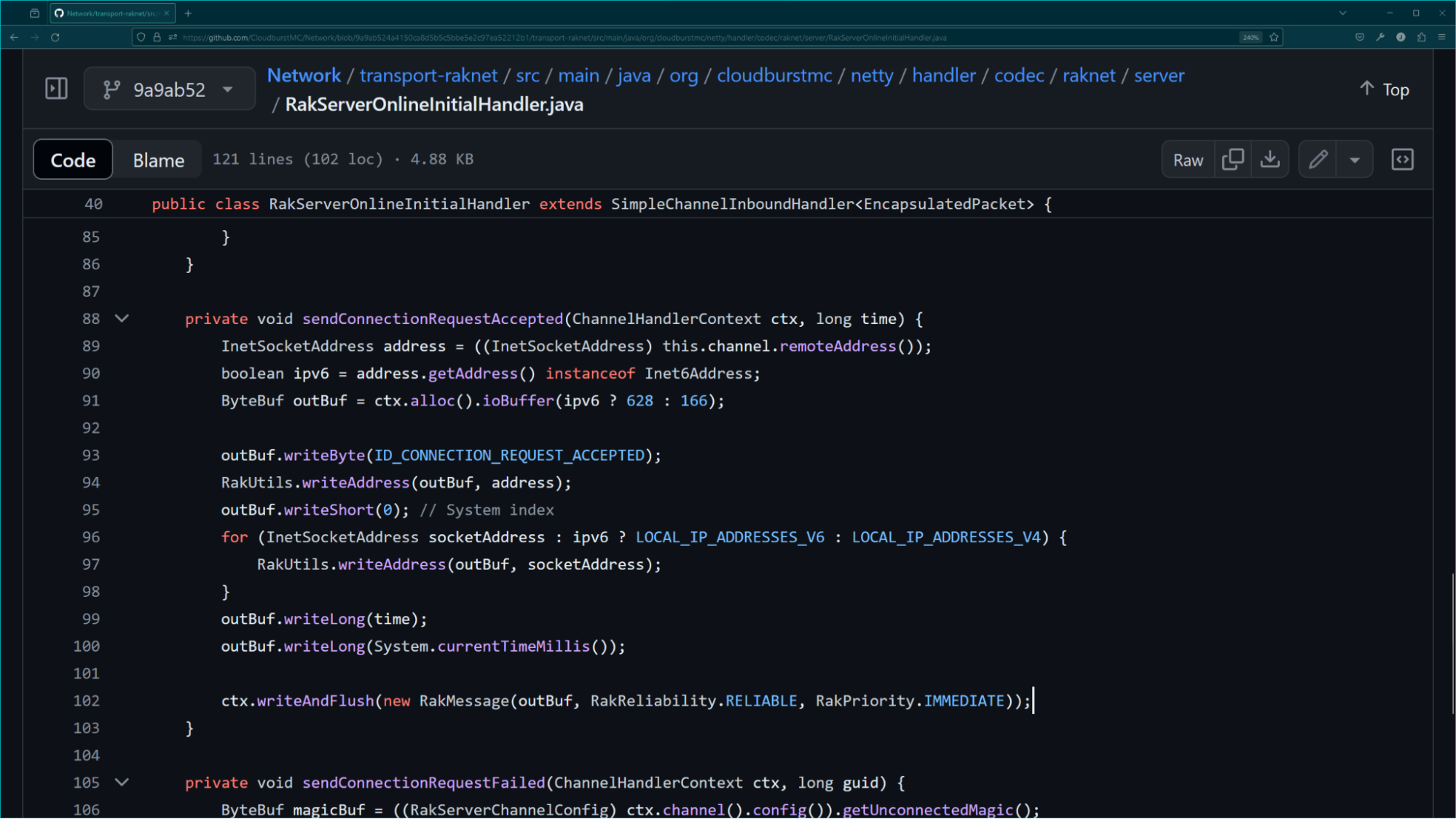Click the Raw button
Viewport: 1456px width, 819px height.
pos(1187,159)
